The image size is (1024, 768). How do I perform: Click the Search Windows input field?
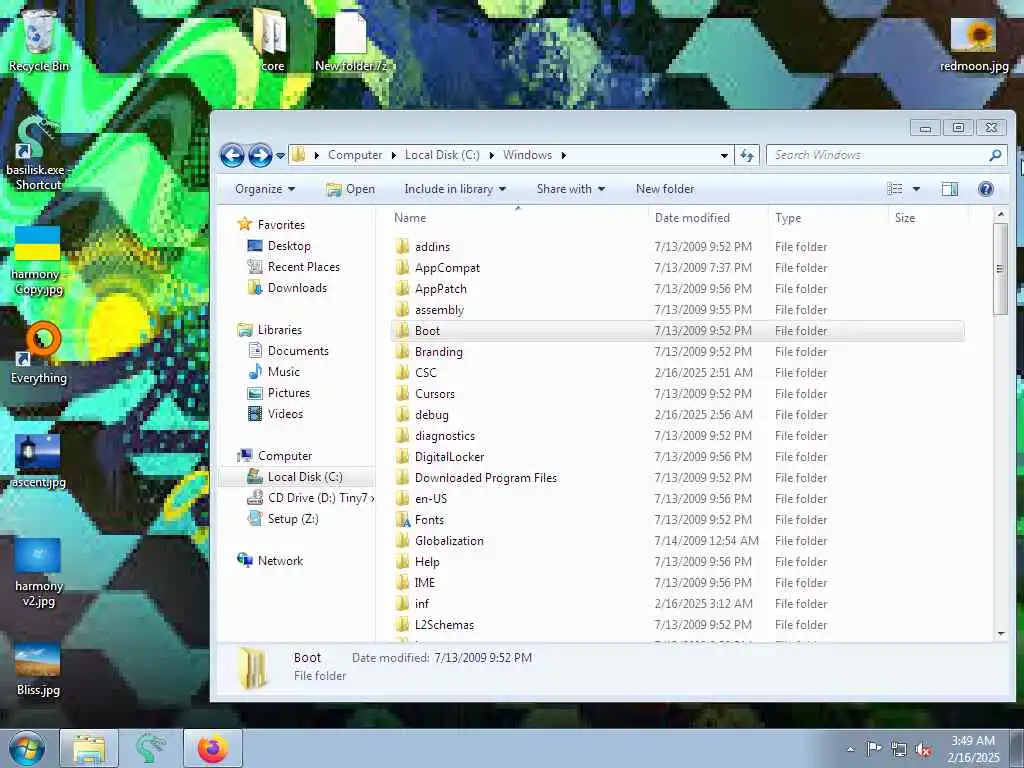pos(878,155)
